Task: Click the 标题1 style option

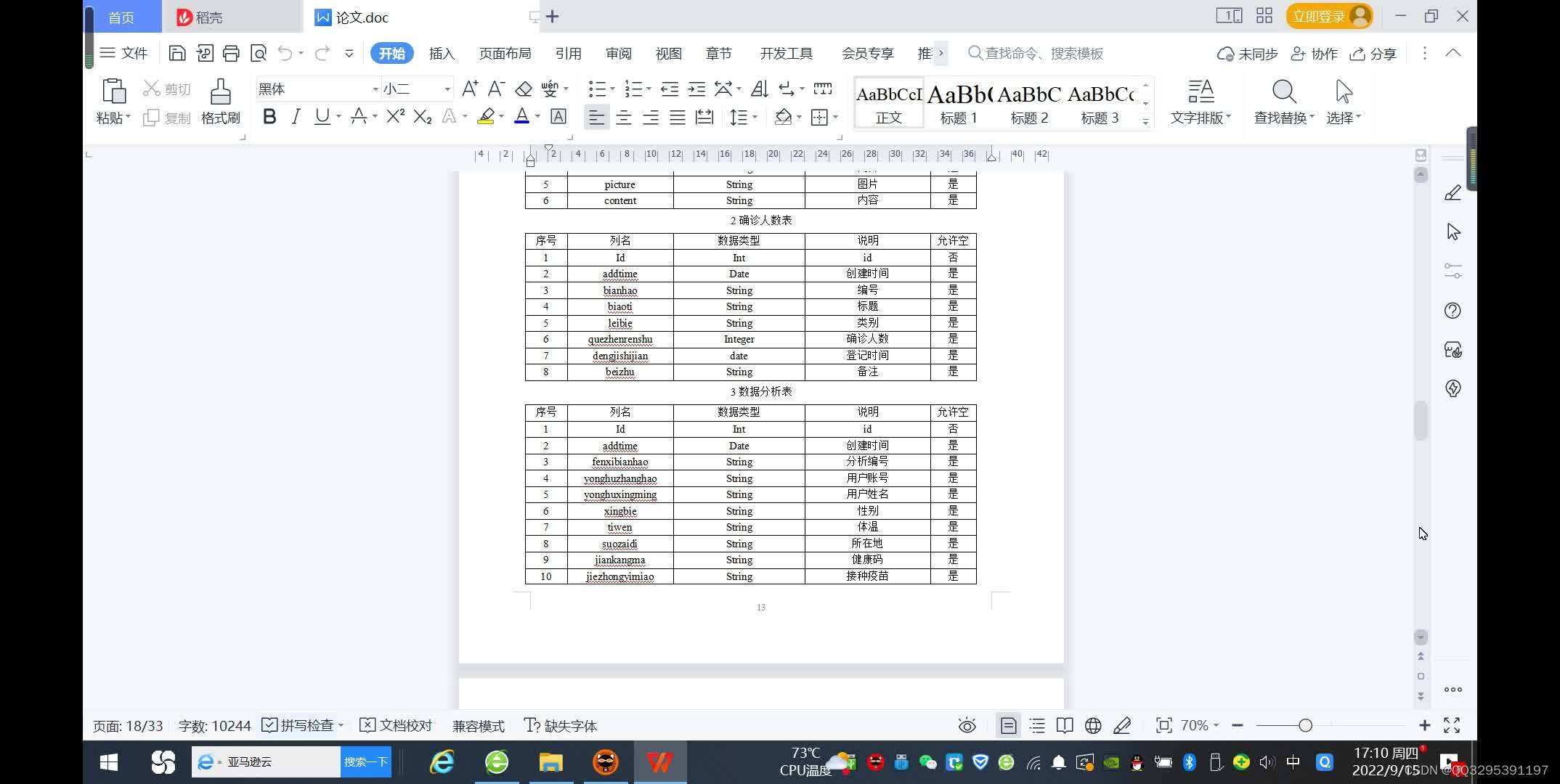Action: [959, 102]
